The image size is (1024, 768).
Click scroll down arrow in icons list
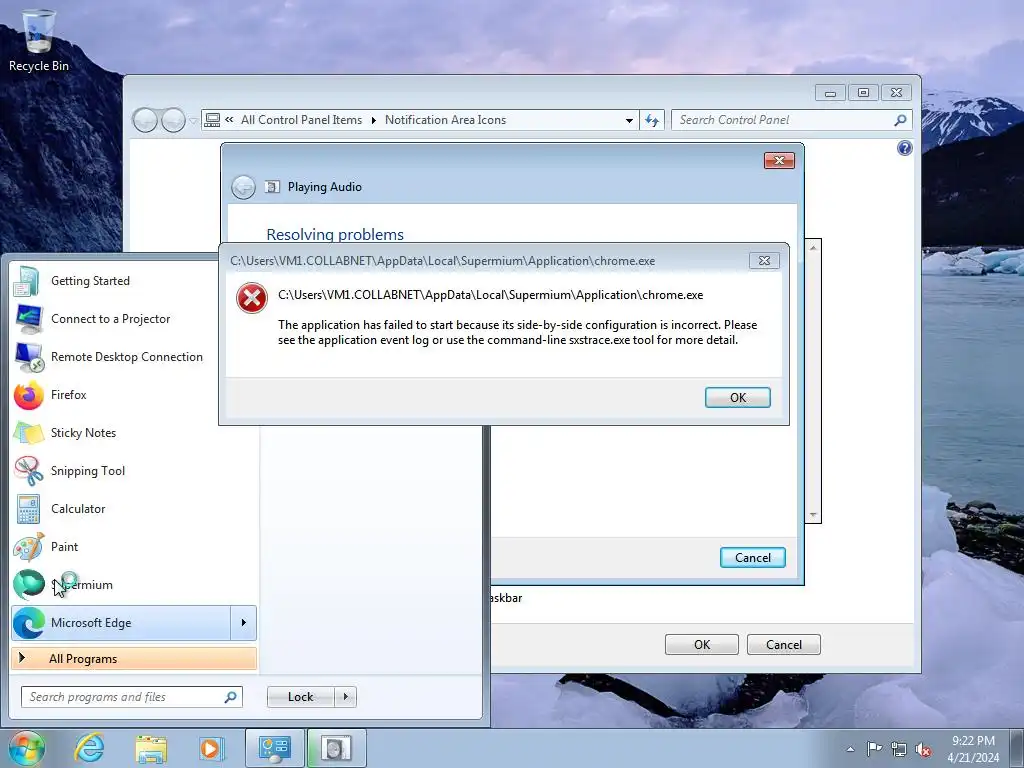point(813,515)
